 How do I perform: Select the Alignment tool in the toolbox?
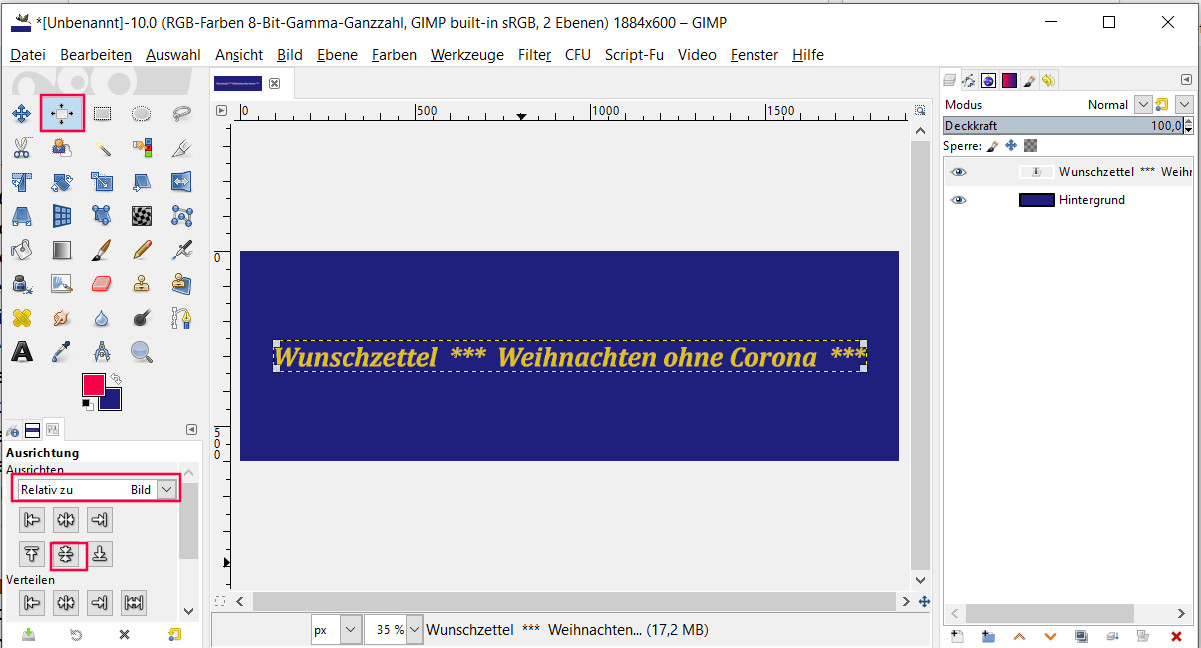62,114
